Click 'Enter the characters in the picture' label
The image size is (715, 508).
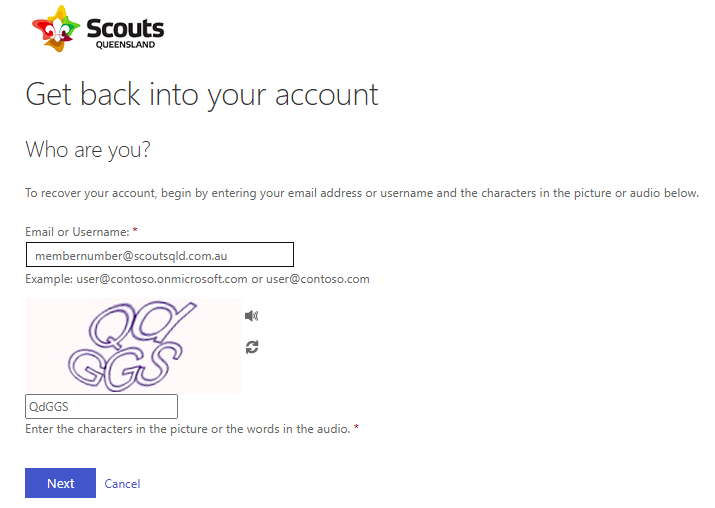[187, 429]
